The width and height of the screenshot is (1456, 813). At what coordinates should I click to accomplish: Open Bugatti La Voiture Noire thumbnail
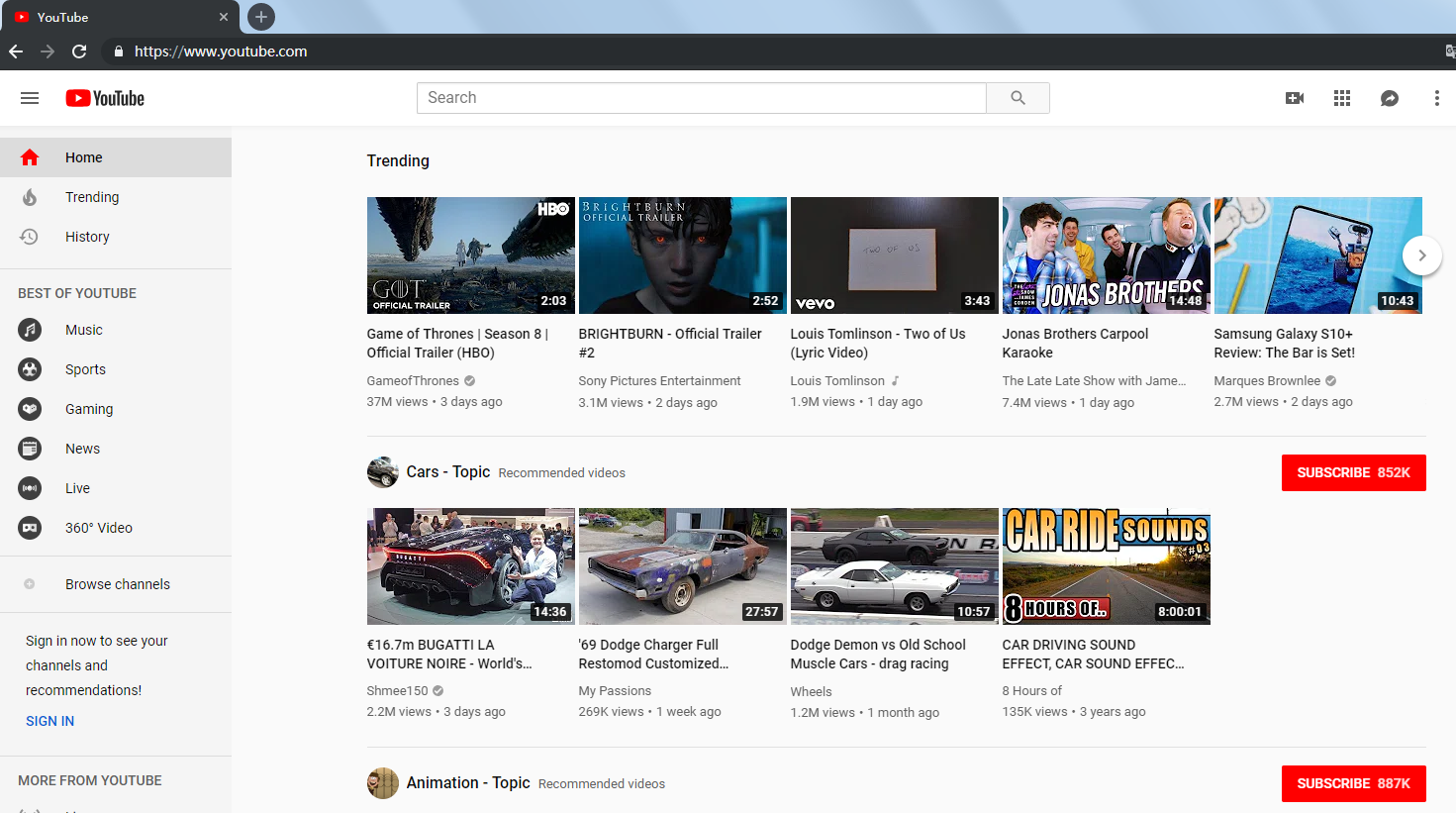click(x=471, y=566)
